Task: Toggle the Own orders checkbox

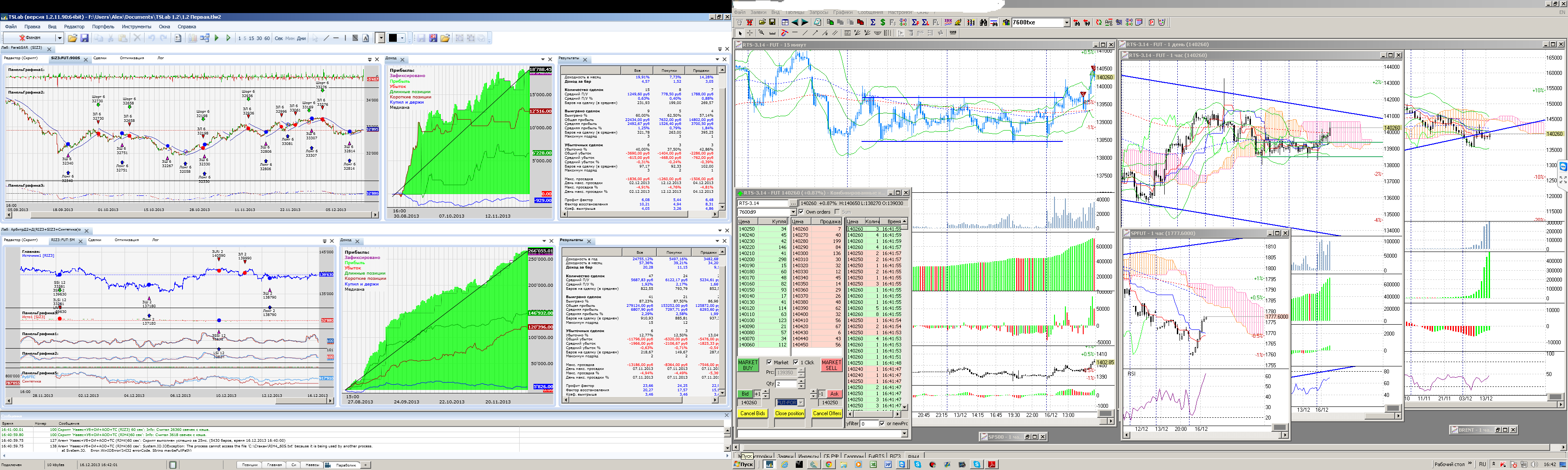Action: tap(801, 211)
